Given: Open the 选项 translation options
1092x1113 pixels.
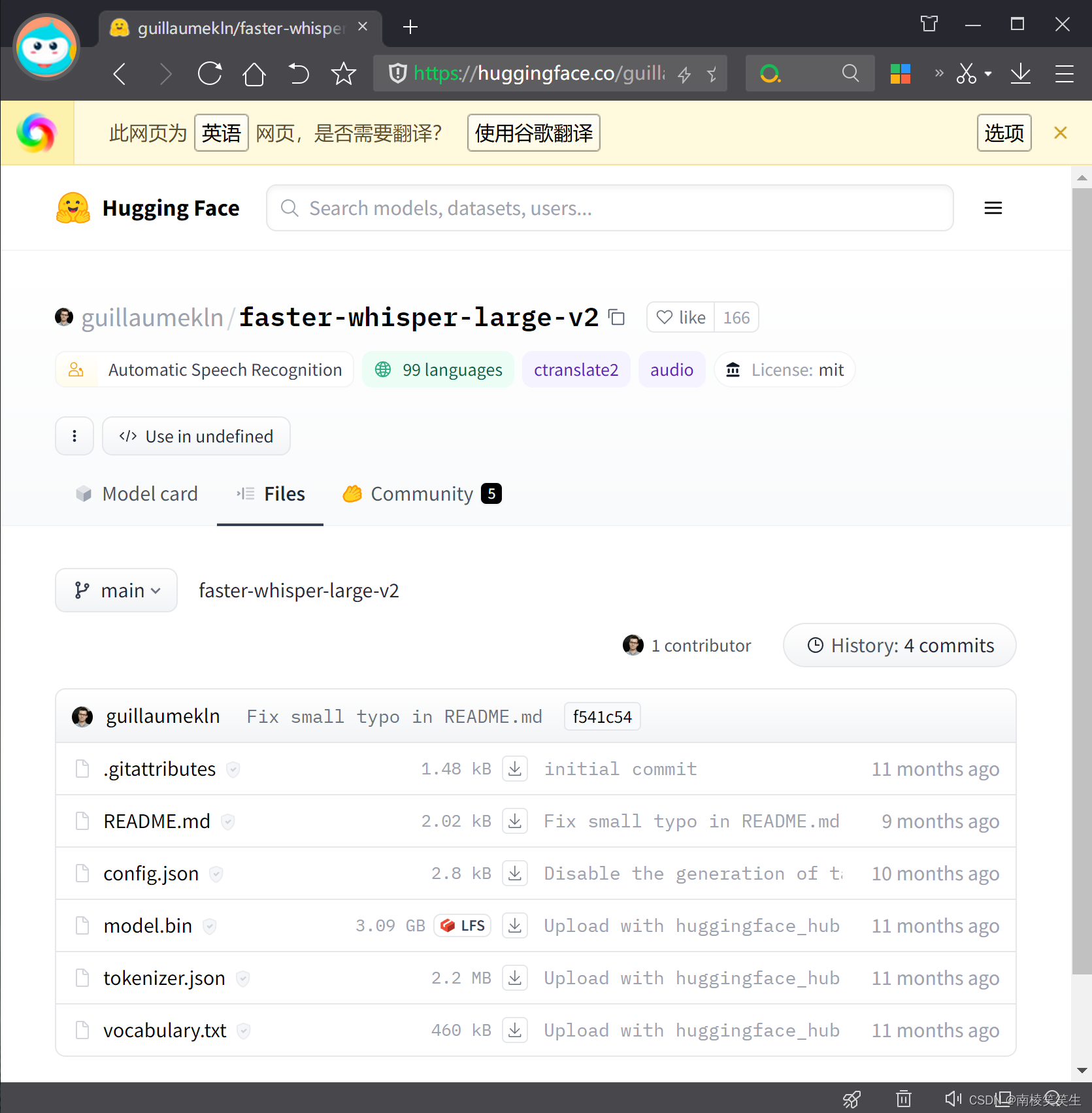Looking at the screenshot, I should coord(1004,133).
